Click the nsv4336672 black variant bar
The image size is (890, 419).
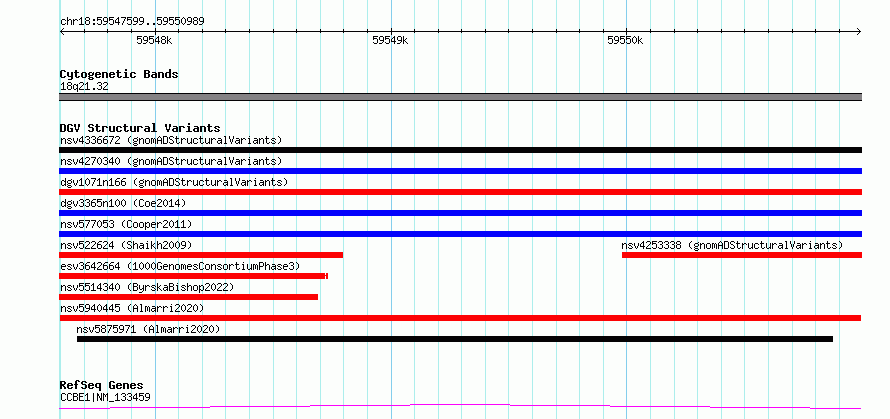460,150
